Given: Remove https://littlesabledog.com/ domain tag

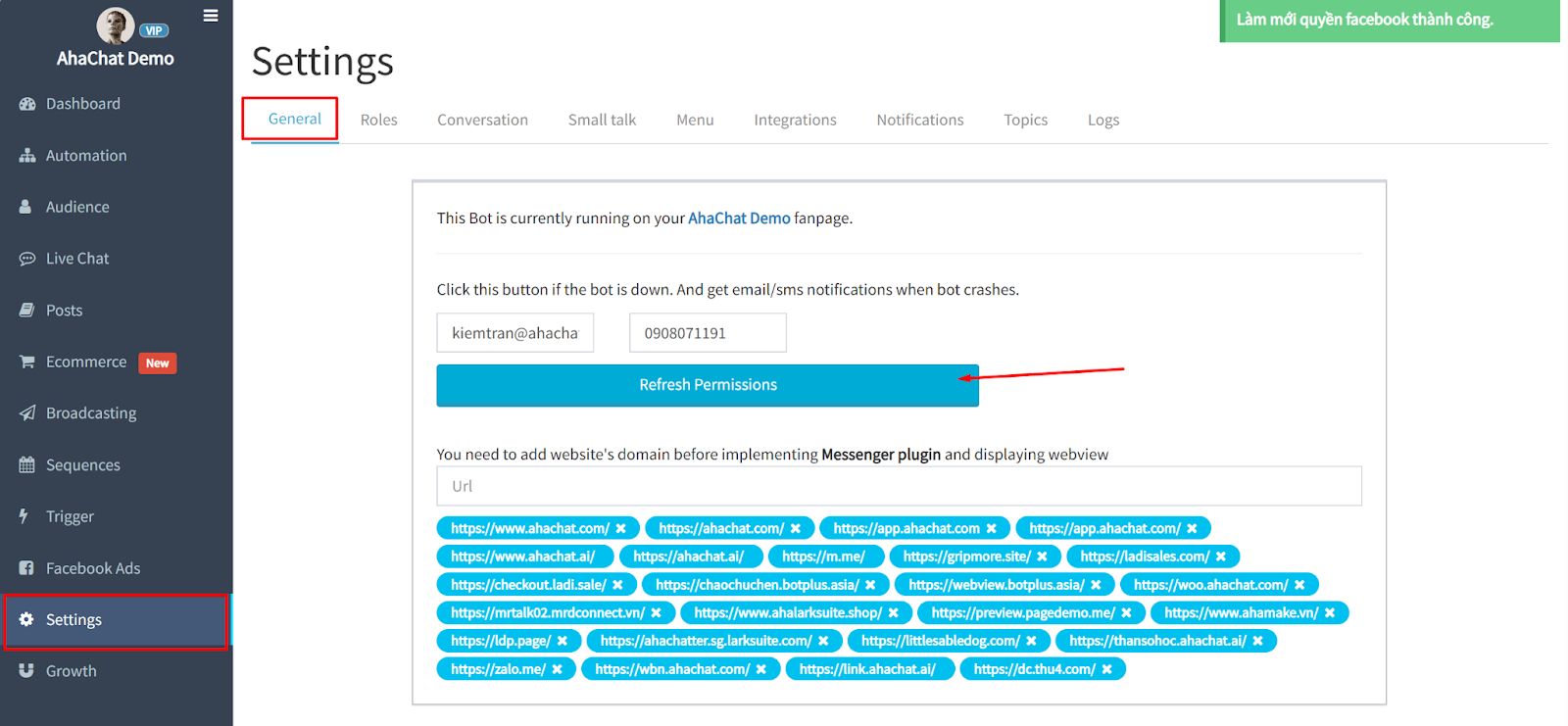Looking at the screenshot, I should click(1032, 641).
